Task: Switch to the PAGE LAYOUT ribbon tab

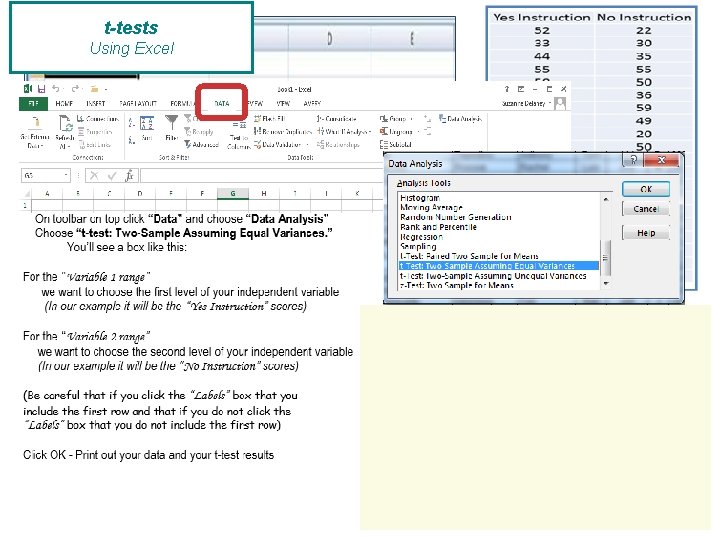Action: [138, 104]
